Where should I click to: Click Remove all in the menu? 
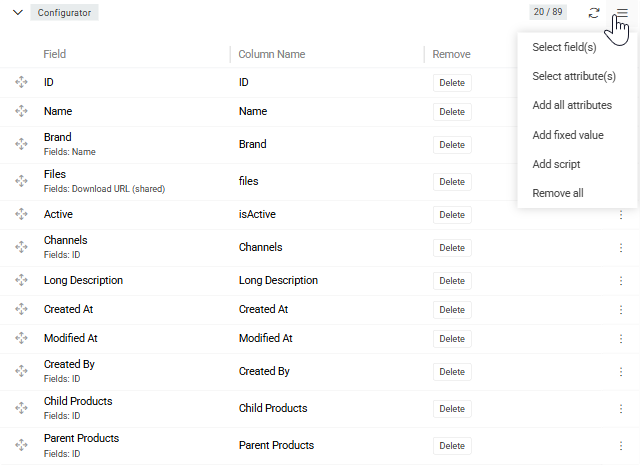tap(558, 193)
